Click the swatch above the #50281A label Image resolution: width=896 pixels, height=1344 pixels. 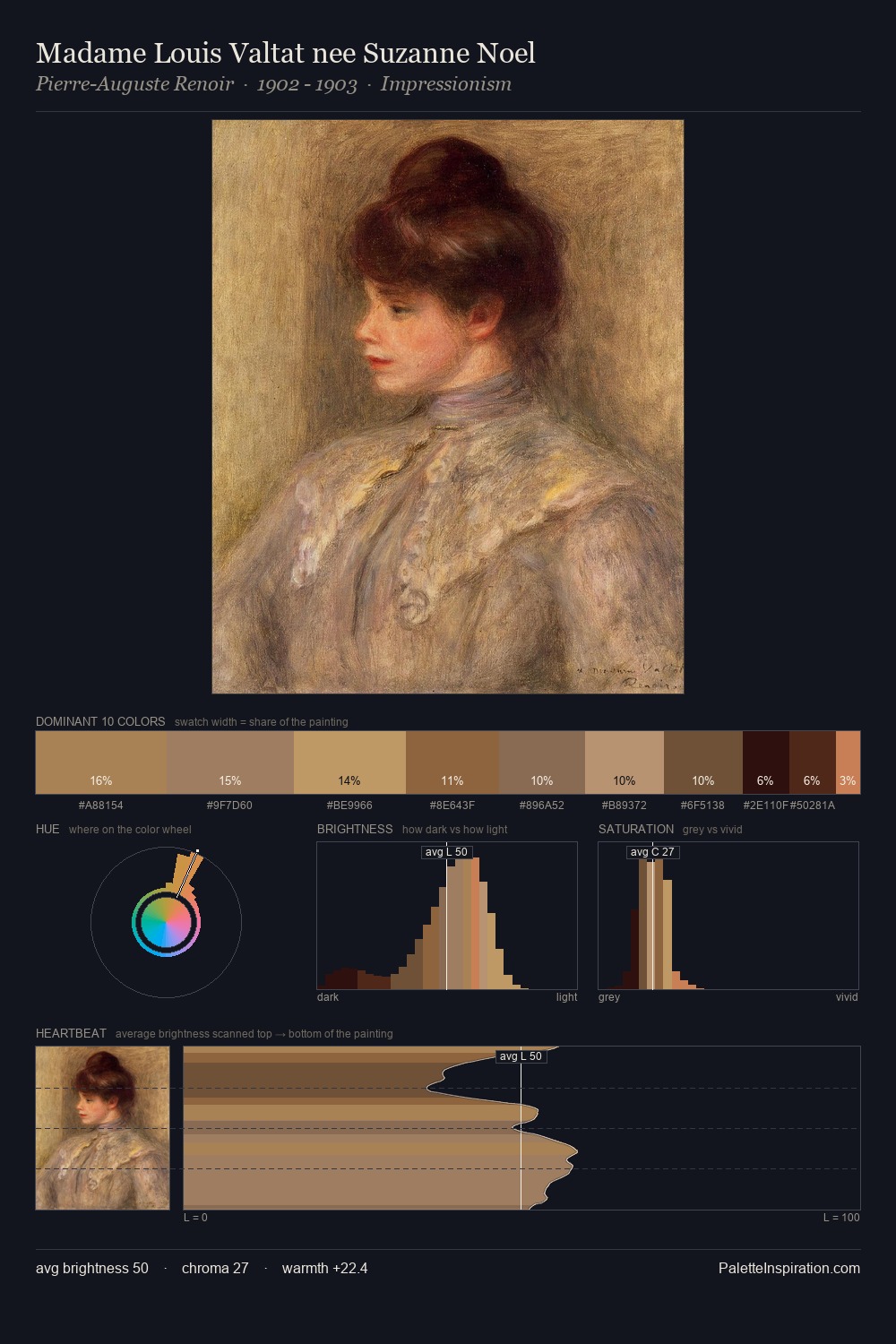[813, 762]
